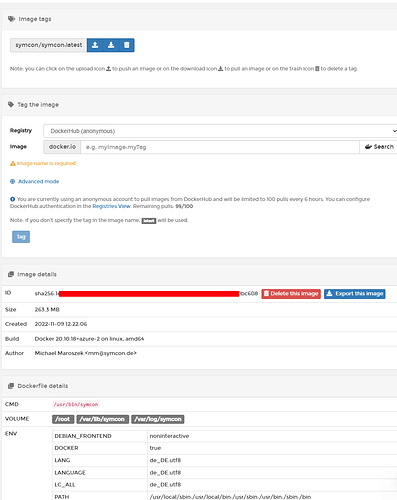Select the symcon/symcon:latest tag label
Screen dimensions: 397x500
49,45
